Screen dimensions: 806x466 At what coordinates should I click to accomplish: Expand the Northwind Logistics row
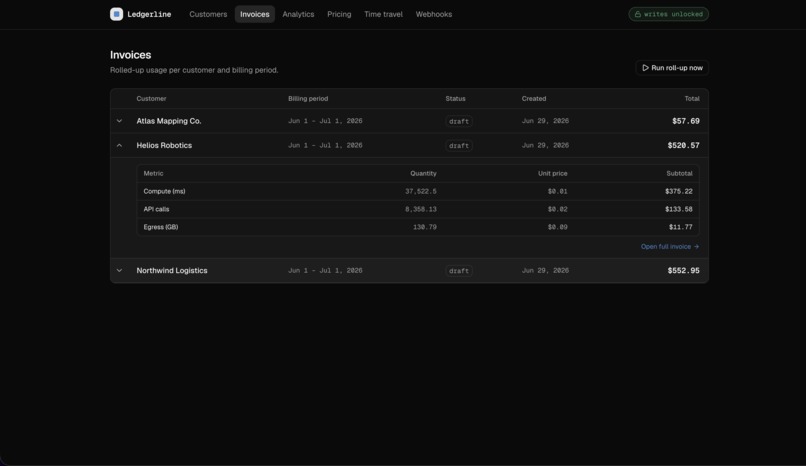tap(119, 271)
